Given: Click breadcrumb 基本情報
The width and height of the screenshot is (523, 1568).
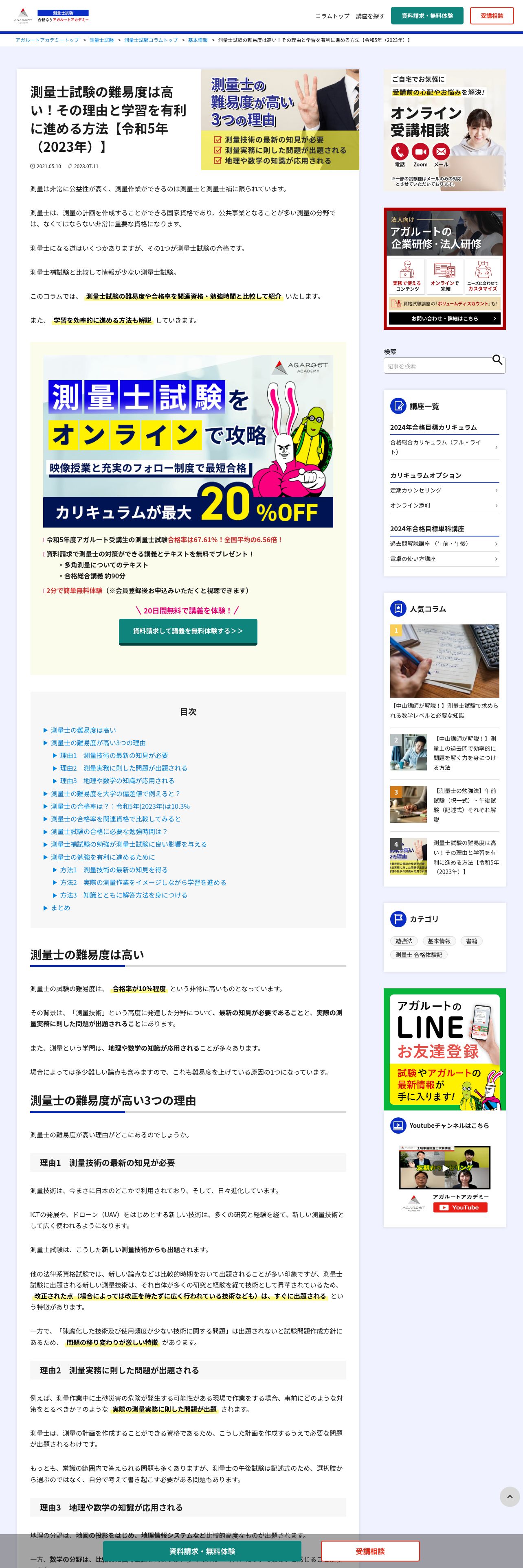Looking at the screenshot, I should click(197, 40).
